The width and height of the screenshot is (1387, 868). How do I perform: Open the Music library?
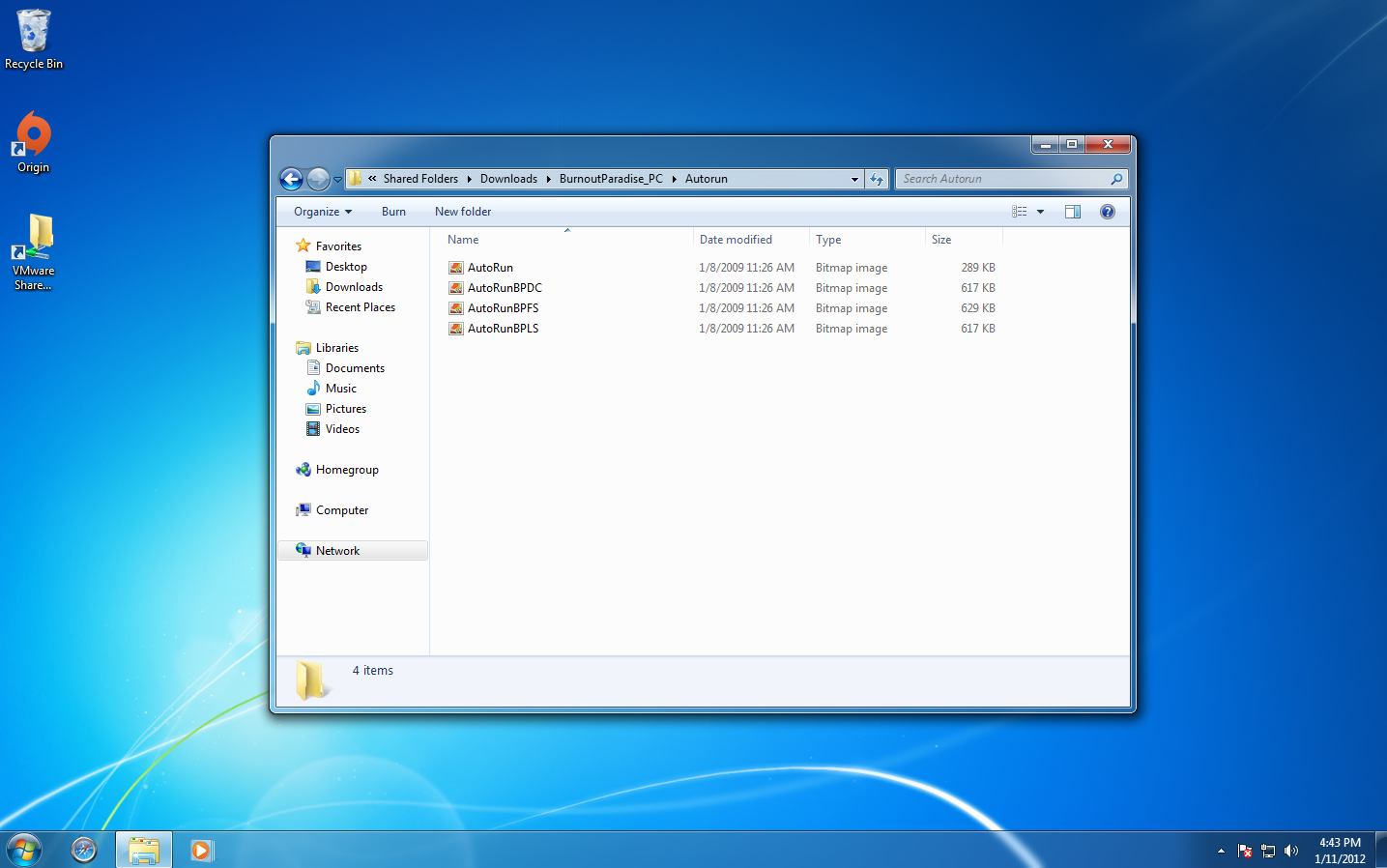pos(340,389)
